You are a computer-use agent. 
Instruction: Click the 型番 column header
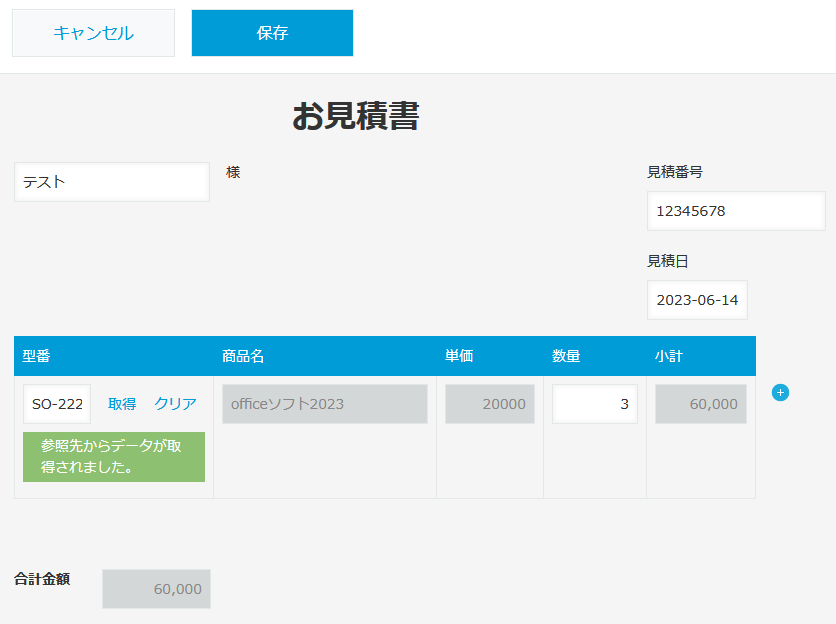[x=37, y=356]
